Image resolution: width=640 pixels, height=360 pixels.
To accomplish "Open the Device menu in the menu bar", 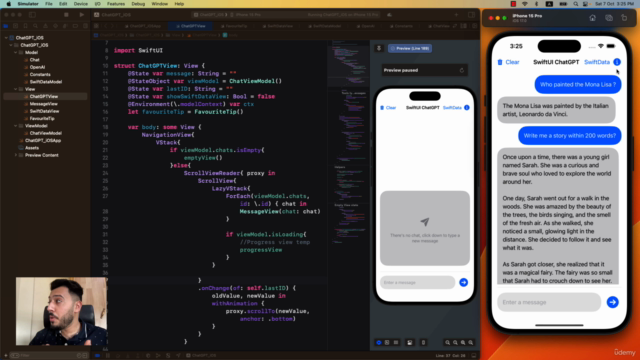I will [x=80, y=4].
